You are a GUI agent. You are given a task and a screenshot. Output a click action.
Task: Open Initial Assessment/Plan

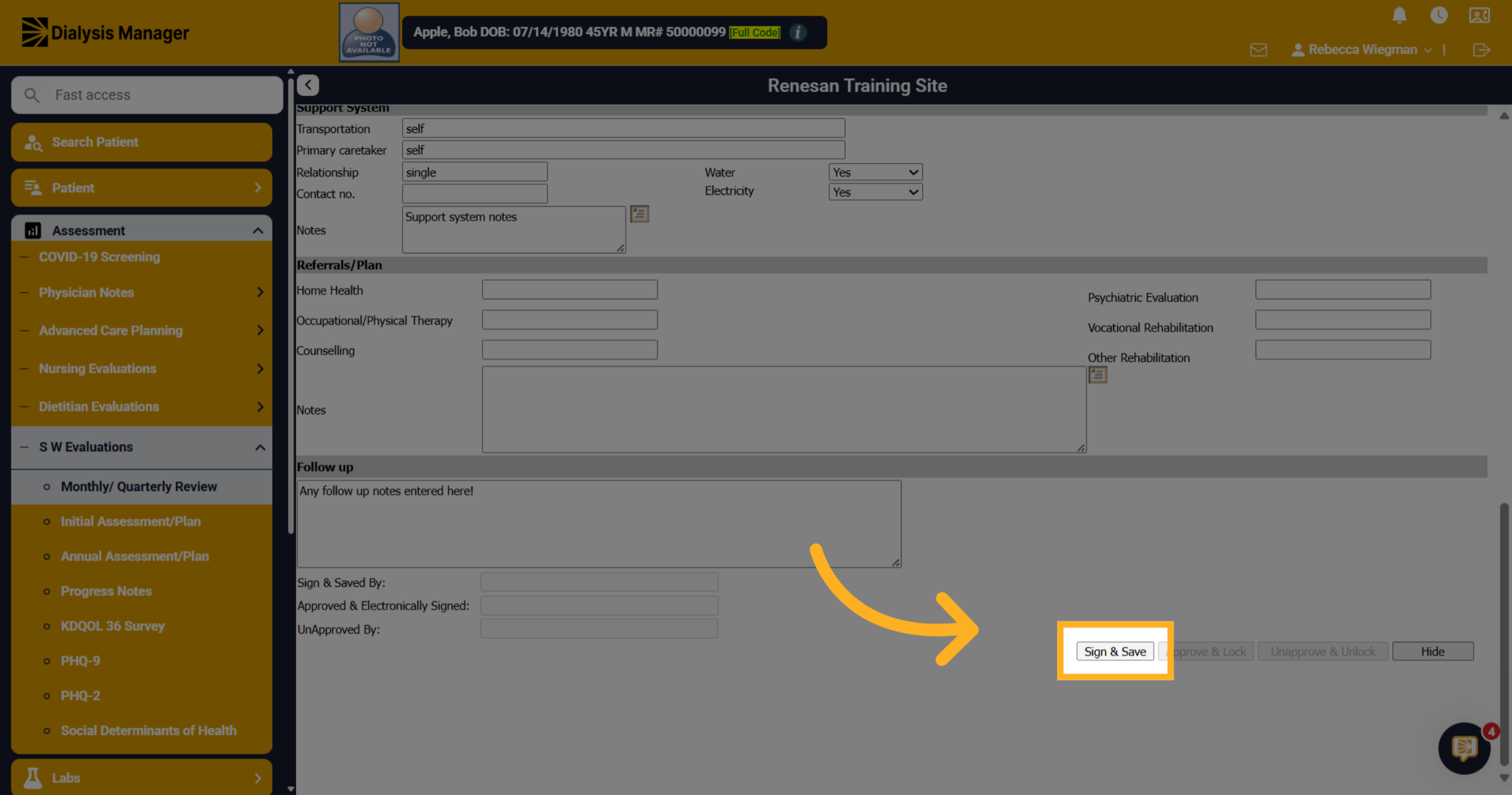tap(130, 522)
